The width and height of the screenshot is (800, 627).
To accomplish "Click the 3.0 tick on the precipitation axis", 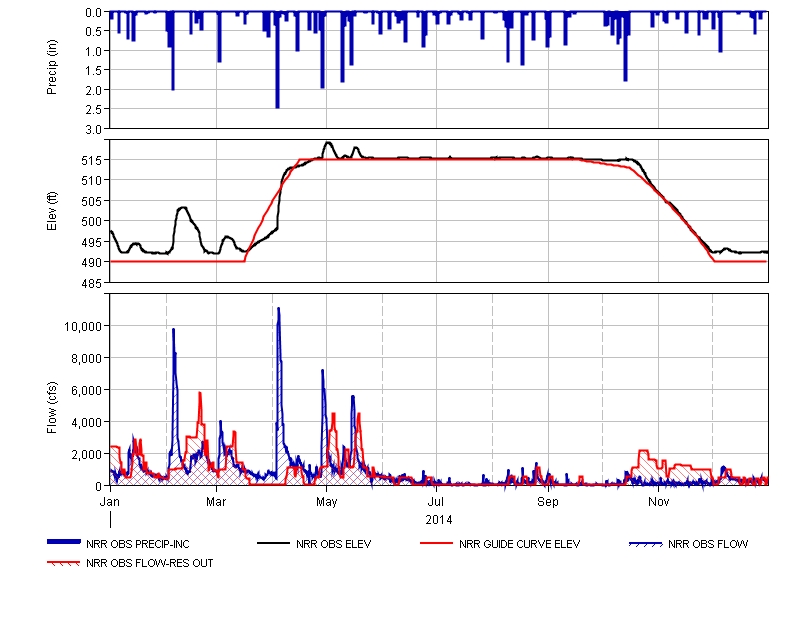I will coord(93,130).
